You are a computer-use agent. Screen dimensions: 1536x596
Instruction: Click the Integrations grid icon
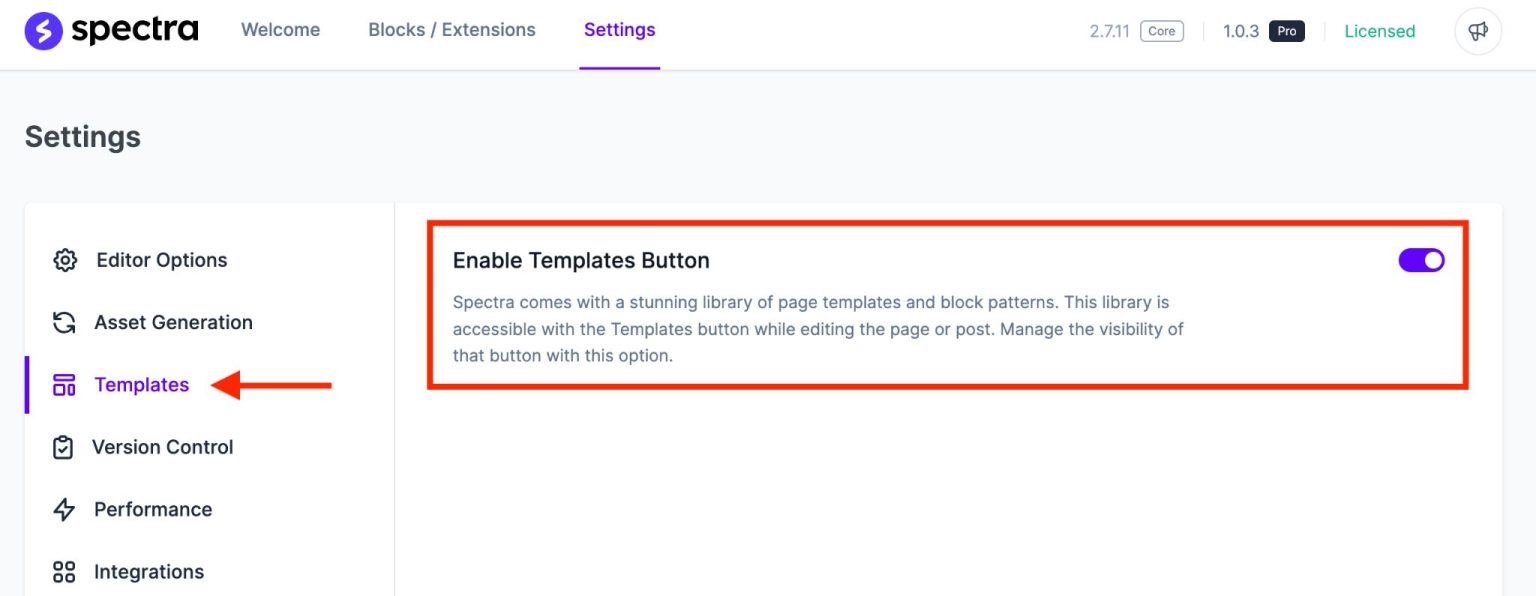tap(64, 572)
